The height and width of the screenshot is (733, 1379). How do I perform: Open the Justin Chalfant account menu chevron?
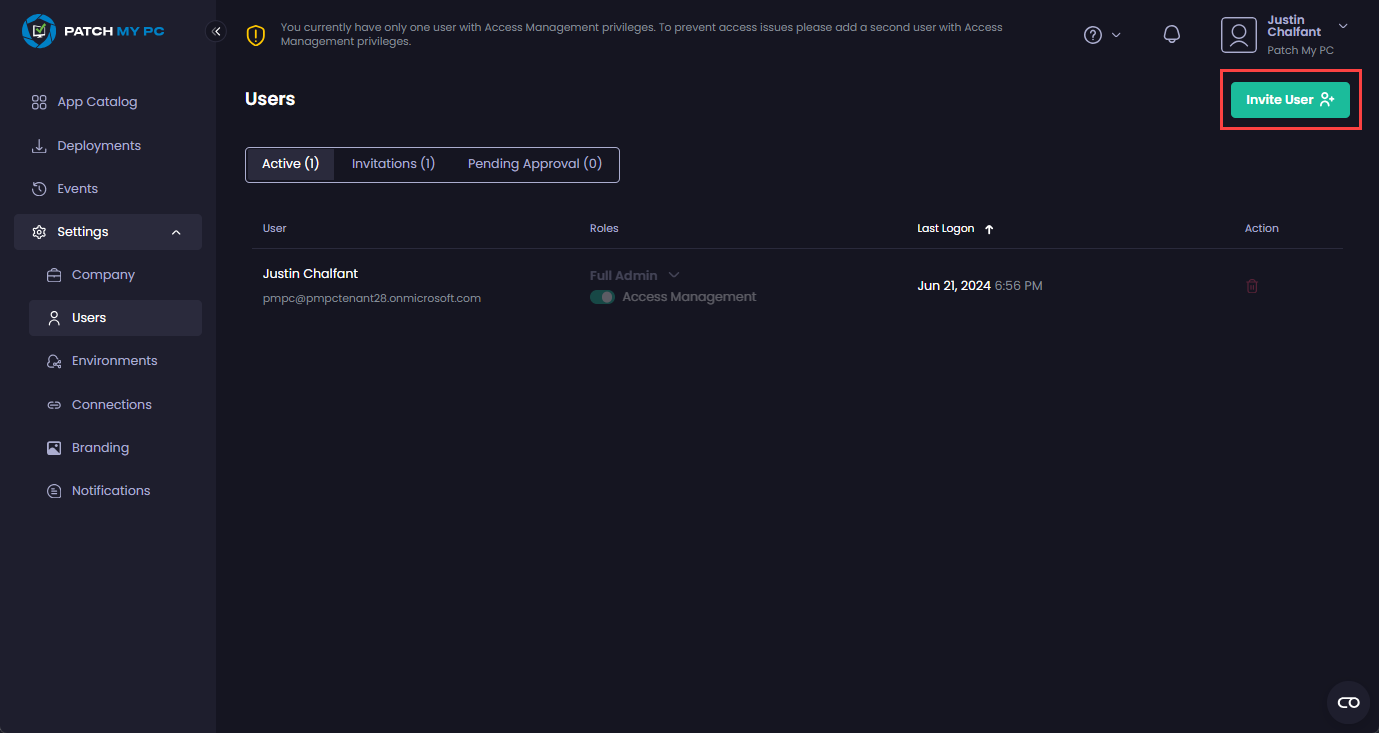tap(1343, 26)
